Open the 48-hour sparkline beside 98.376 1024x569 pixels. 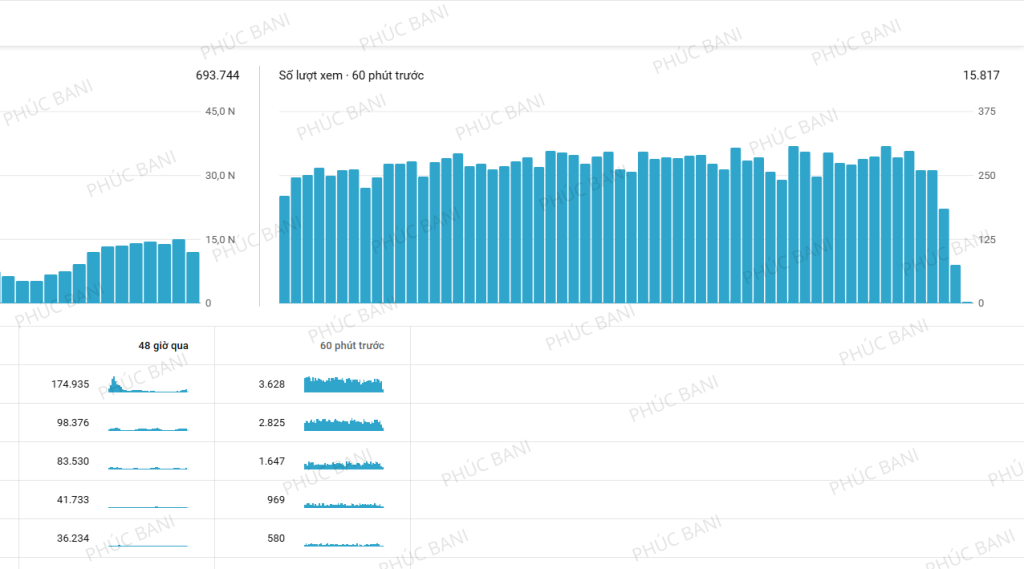(x=148, y=428)
